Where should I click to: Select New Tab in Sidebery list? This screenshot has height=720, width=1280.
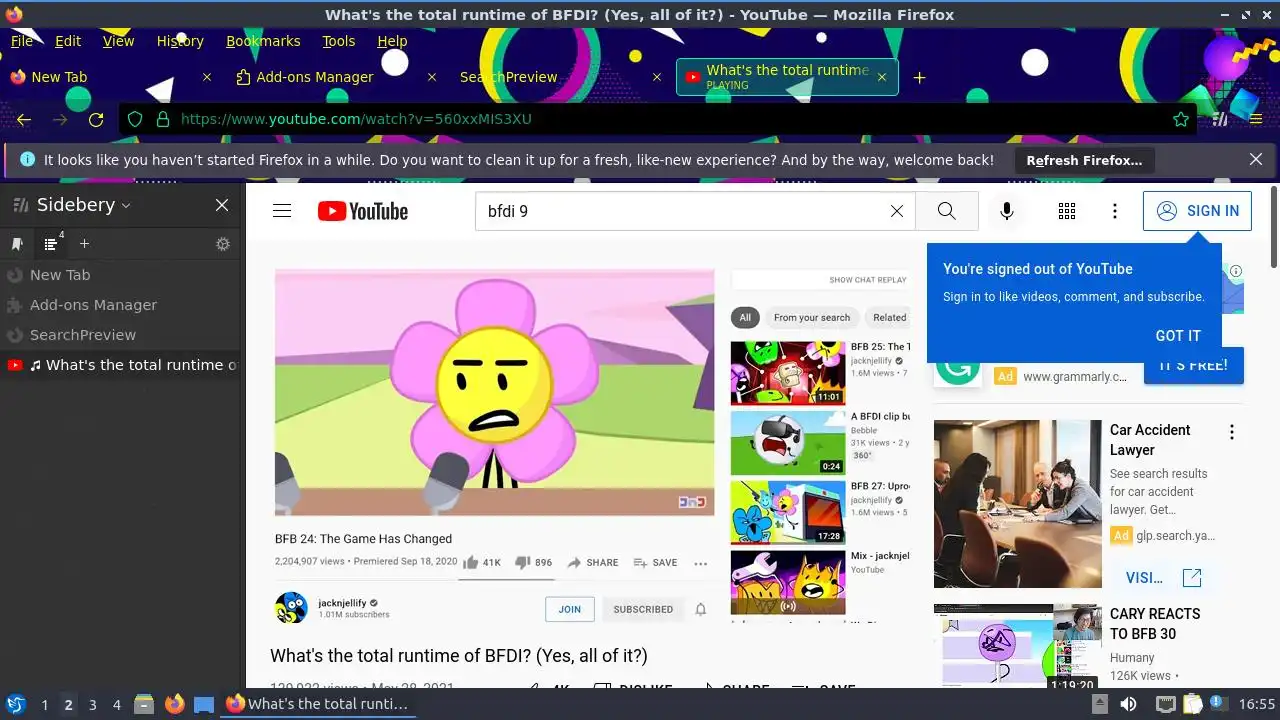point(120,275)
